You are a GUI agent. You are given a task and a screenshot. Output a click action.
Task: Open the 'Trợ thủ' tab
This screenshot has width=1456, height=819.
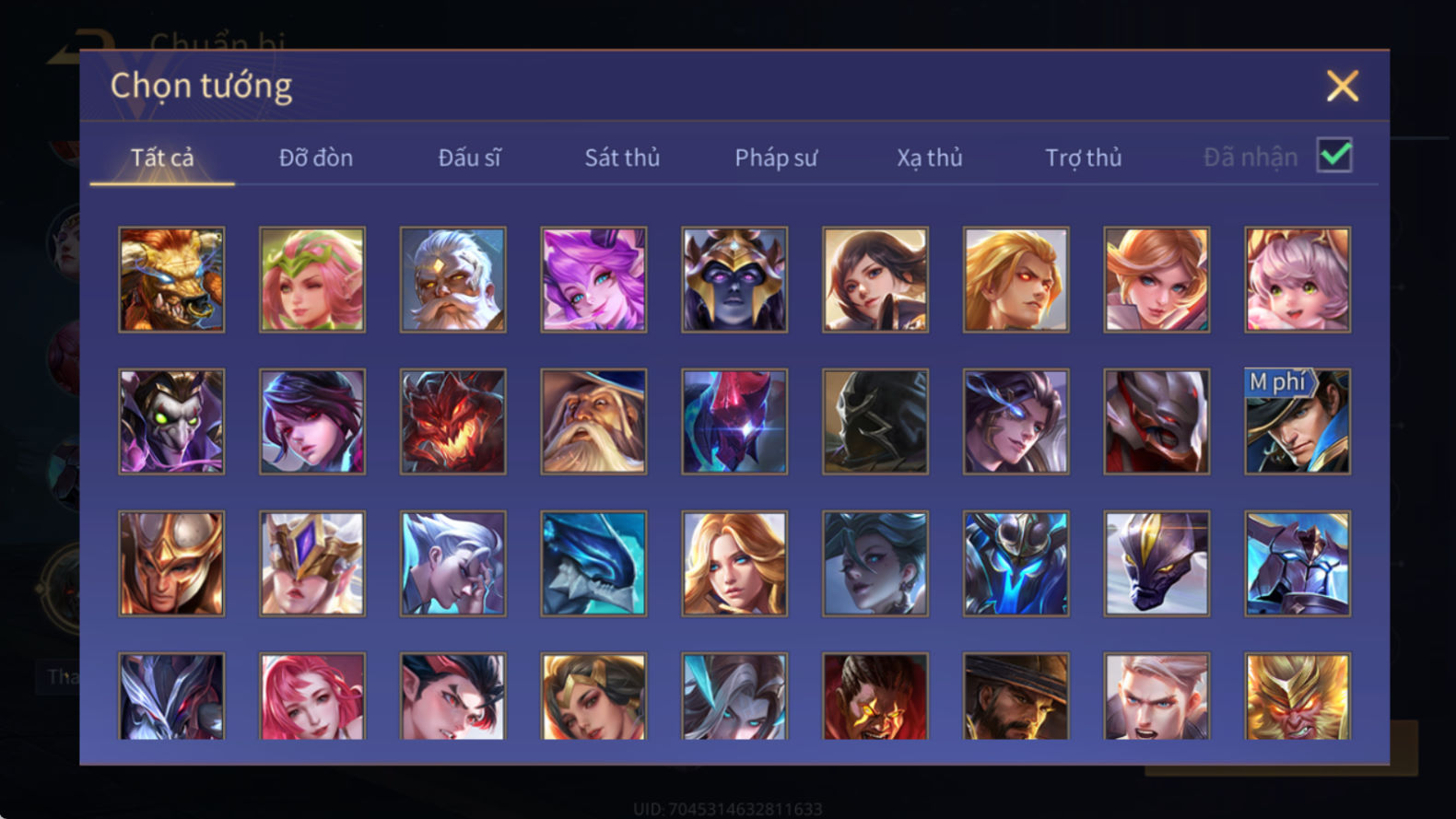tap(1084, 158)
